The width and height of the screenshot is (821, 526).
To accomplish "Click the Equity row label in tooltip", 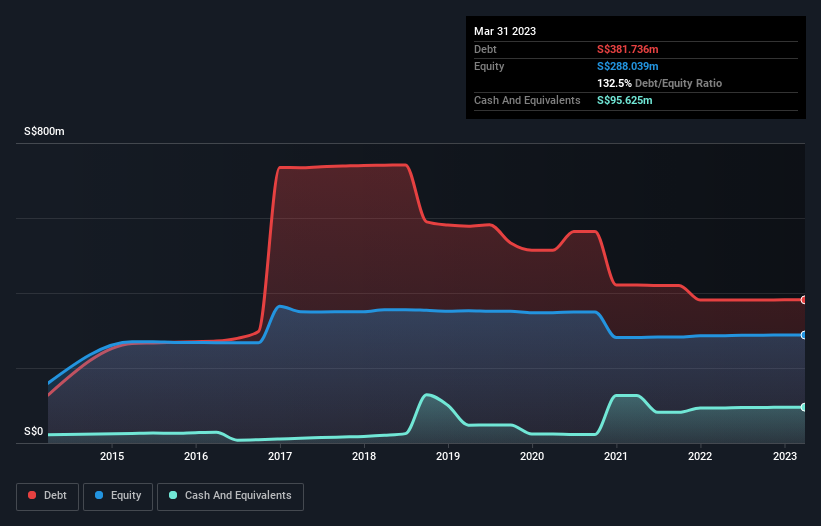I will pos(489,66).
